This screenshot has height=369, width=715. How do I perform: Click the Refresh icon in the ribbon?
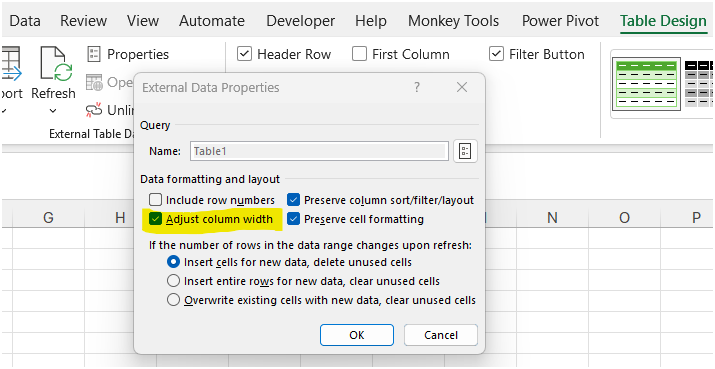click(56, 64)
